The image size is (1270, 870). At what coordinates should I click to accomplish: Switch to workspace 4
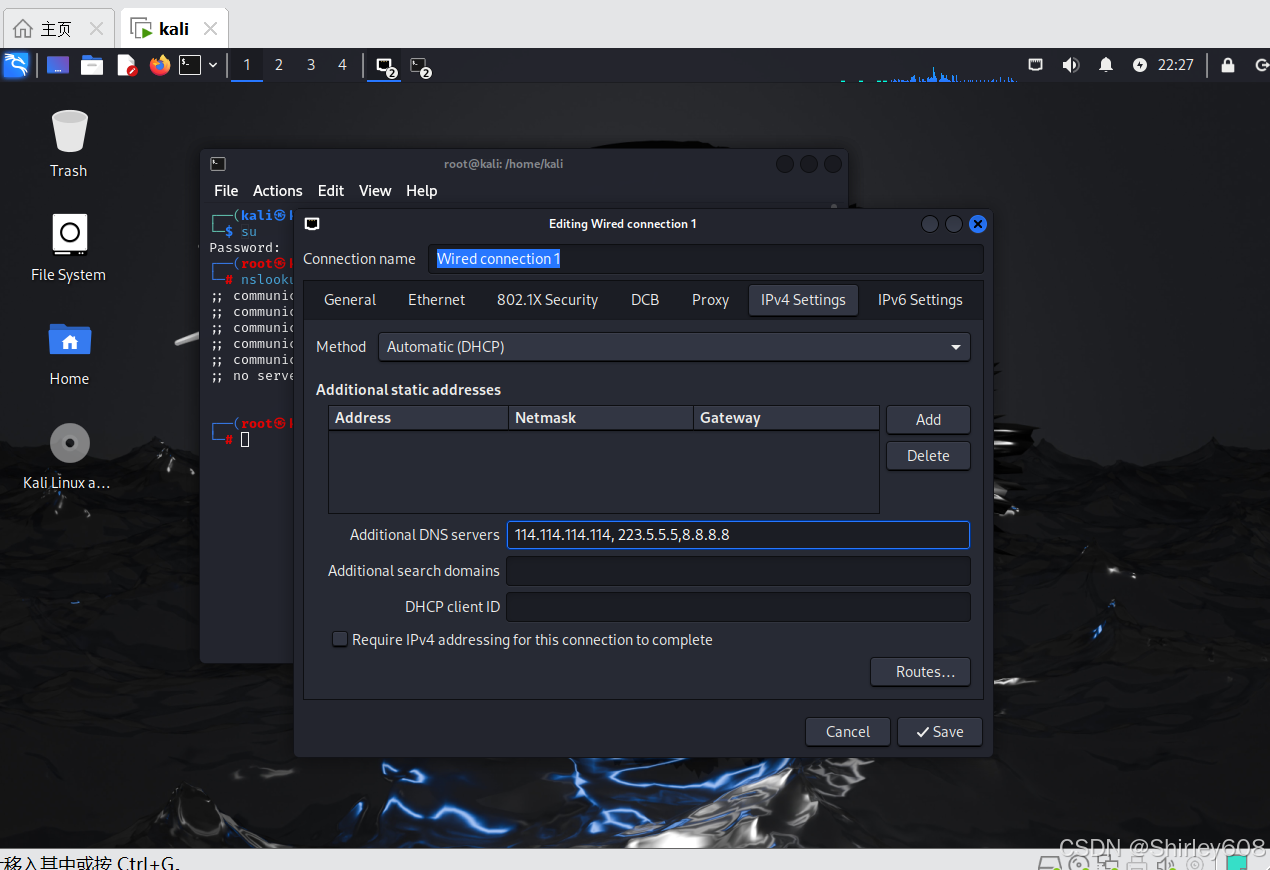(342, 65)
